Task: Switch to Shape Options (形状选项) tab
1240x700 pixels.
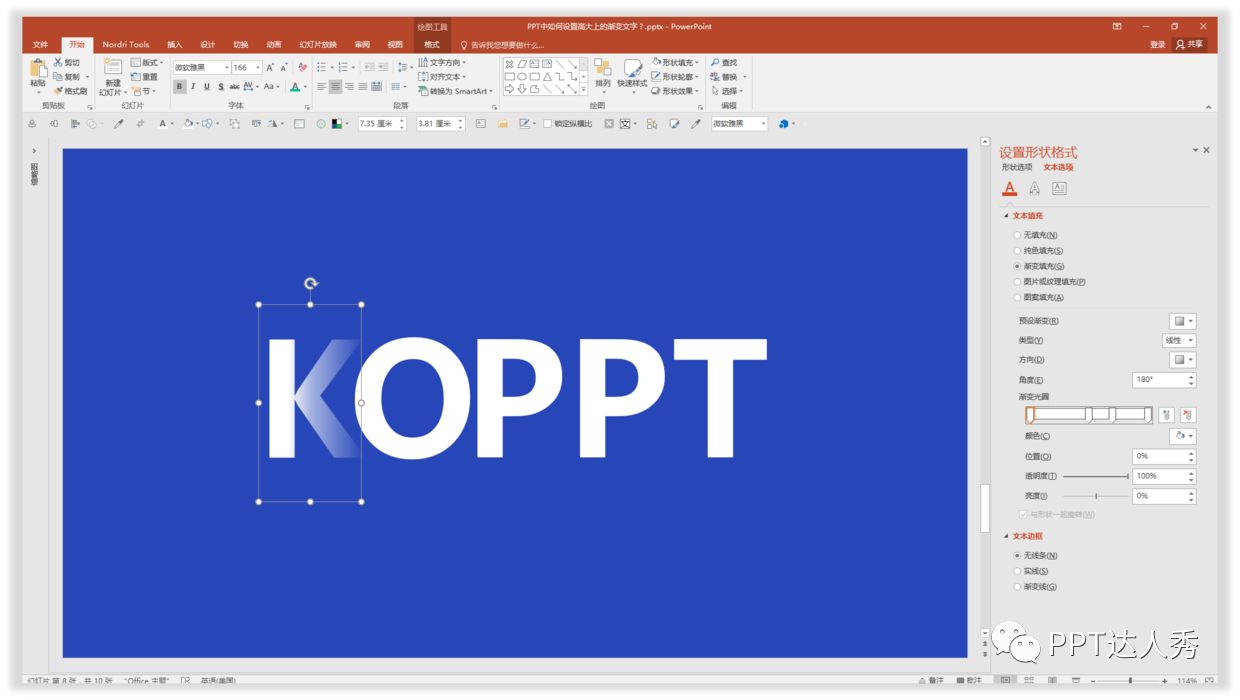Action: (1017, 167)
